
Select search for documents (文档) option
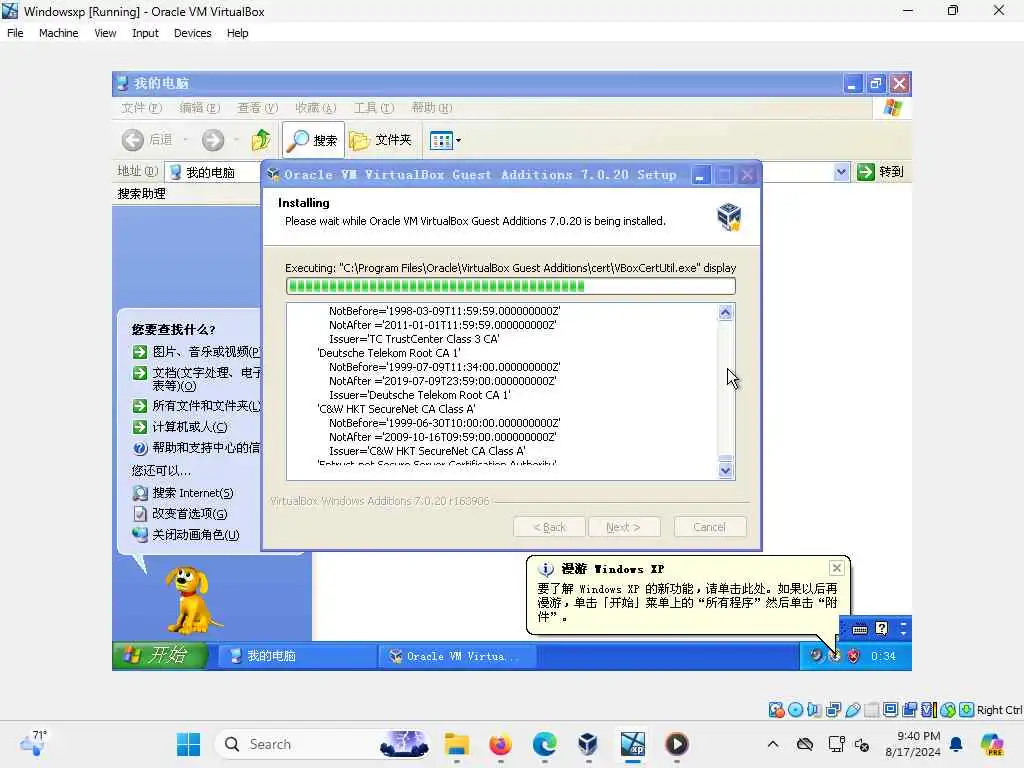click(197, 379)
